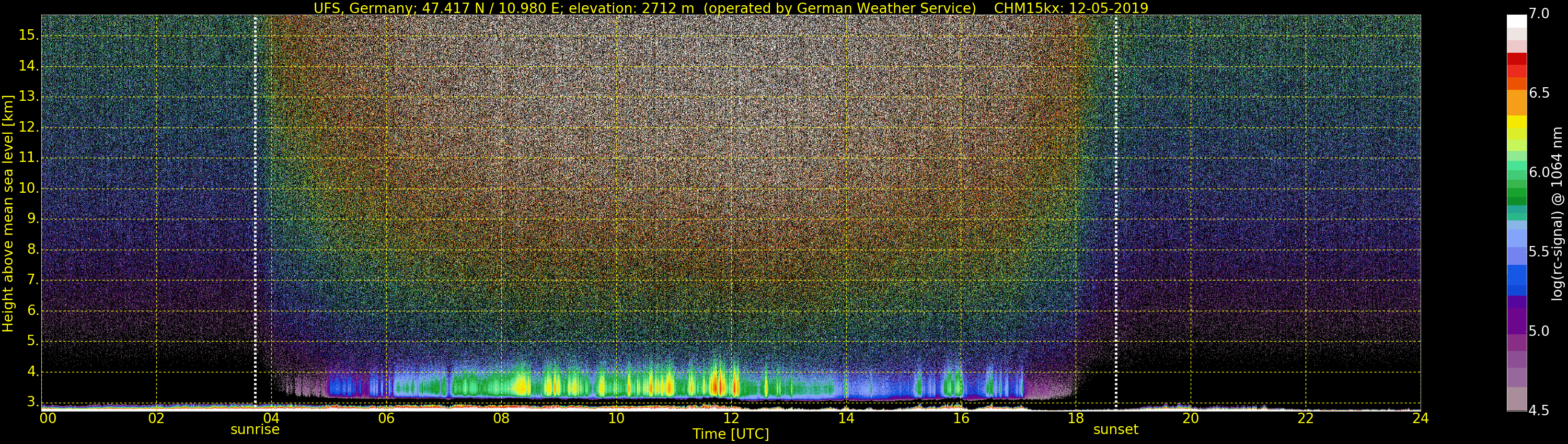Image resolution: width=1568 pixels, height=444 pixels.
Task: Click 'Height above mean sea level [km]' label
Action: pos(8,213)
